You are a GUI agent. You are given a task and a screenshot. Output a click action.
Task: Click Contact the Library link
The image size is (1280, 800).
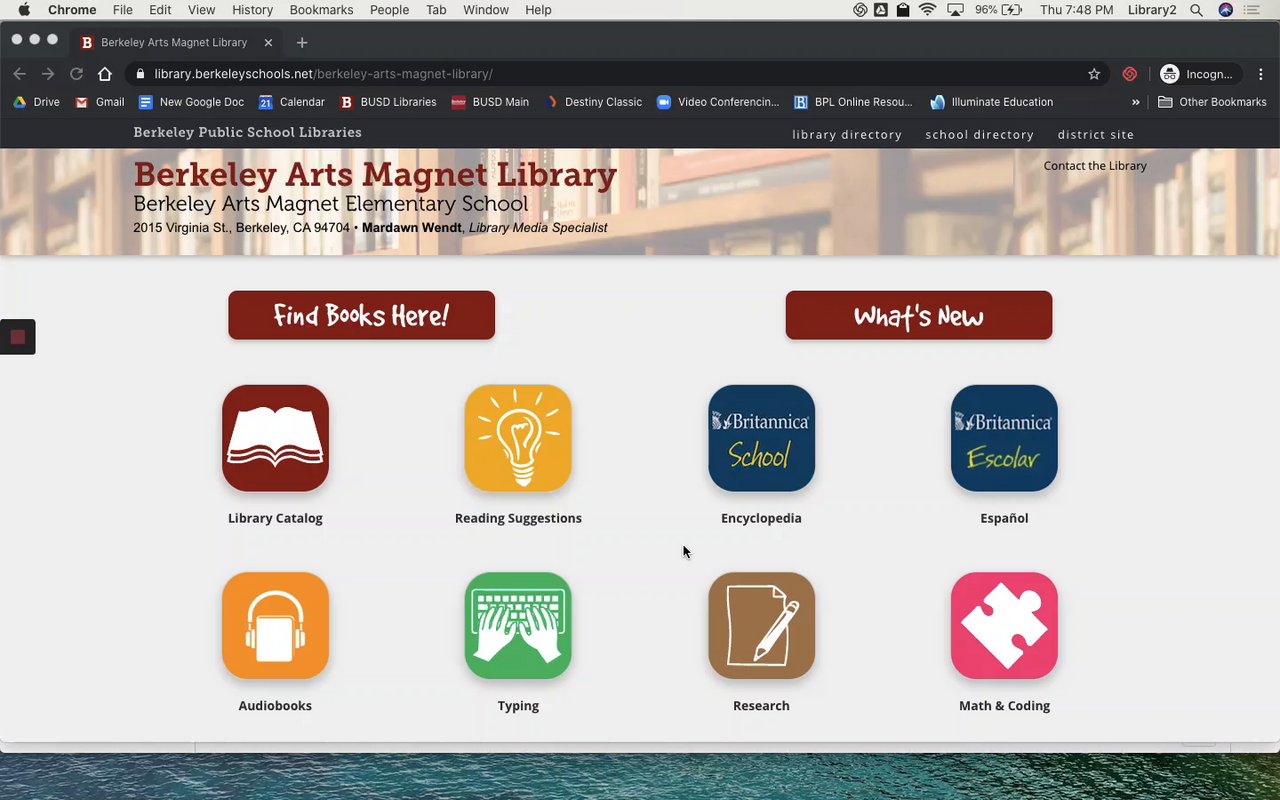point(1095,166)
